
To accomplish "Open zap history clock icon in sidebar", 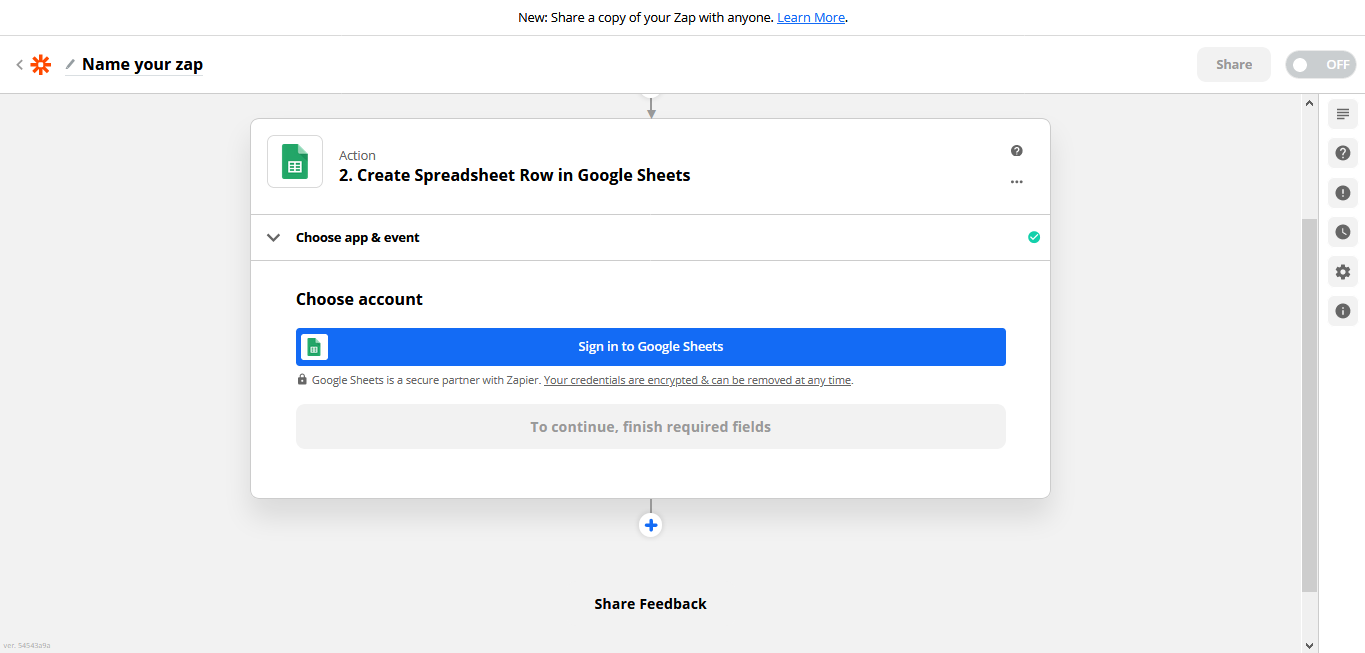I will [x=1342, y=232].
